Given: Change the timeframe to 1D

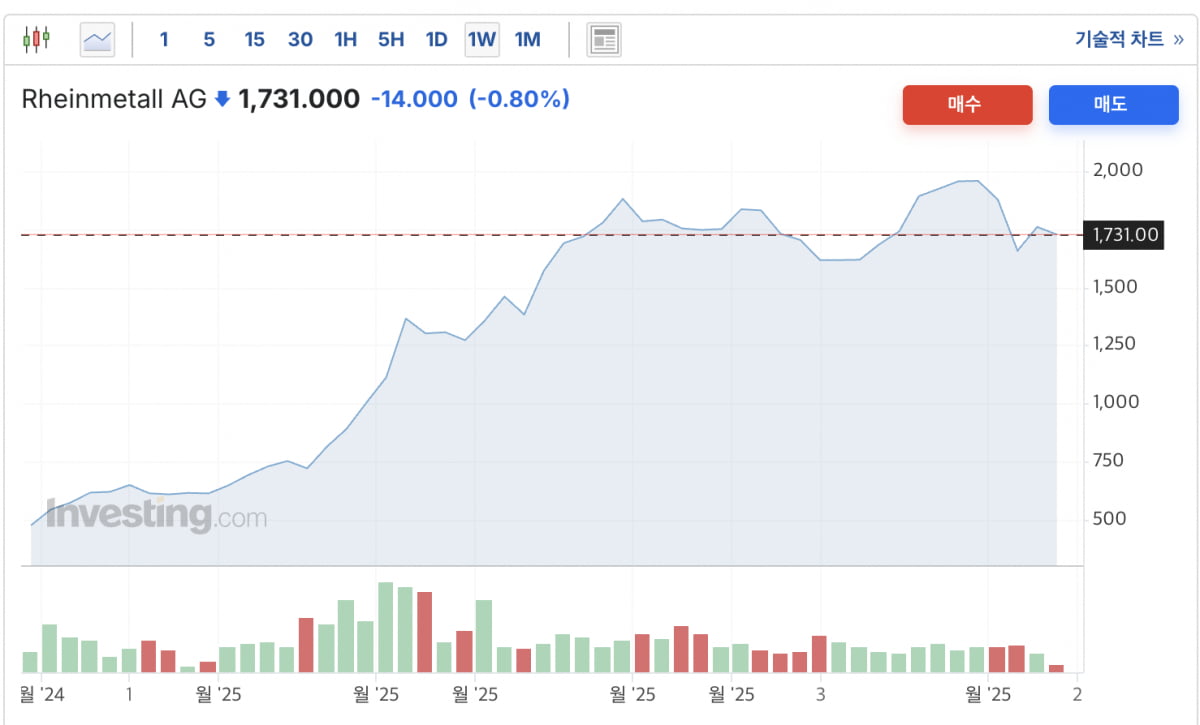Looking at the screenshot, I should [436, 40].
